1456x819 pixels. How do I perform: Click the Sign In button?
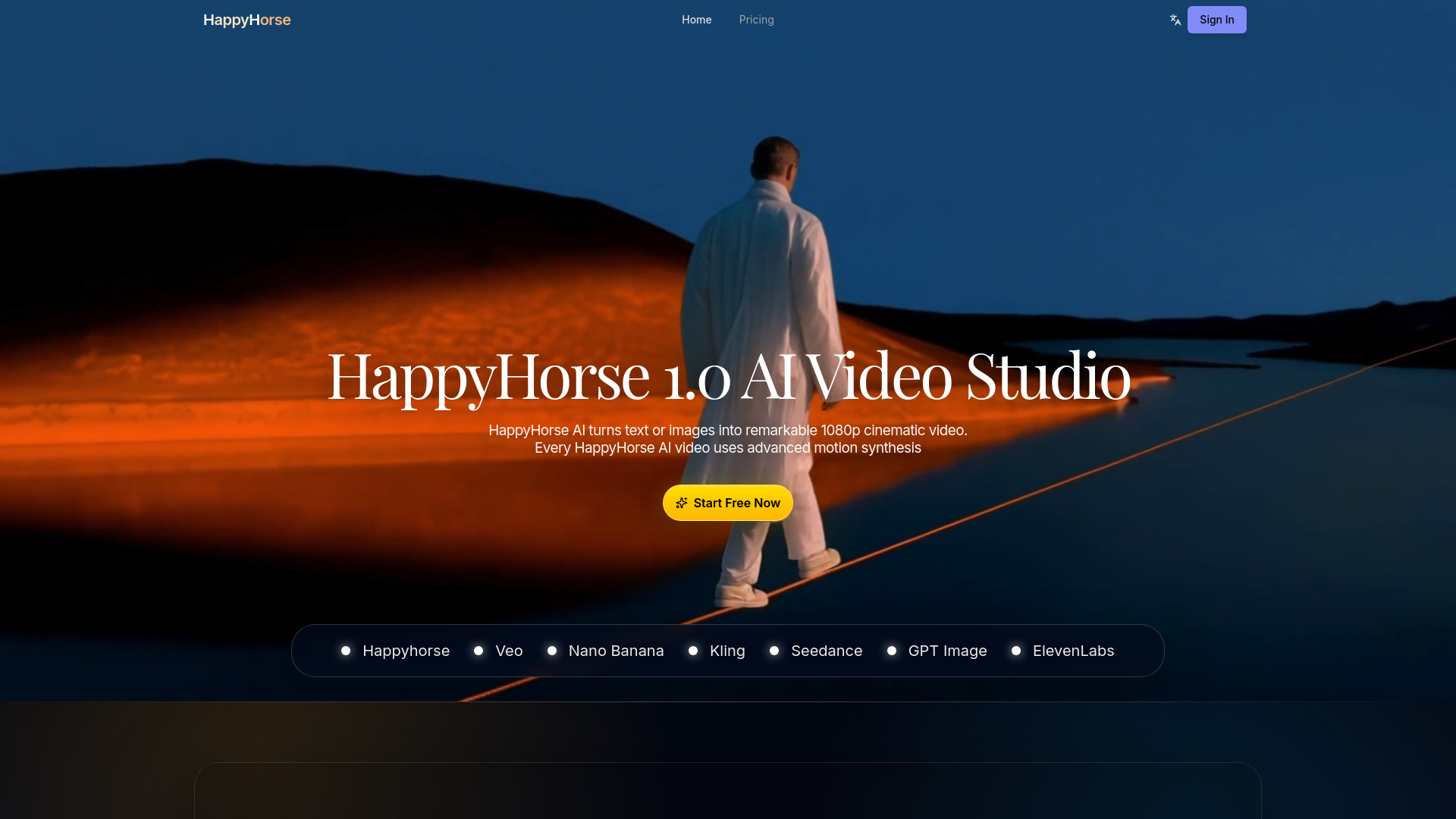pyautogui.click(x=1216, y=20)
